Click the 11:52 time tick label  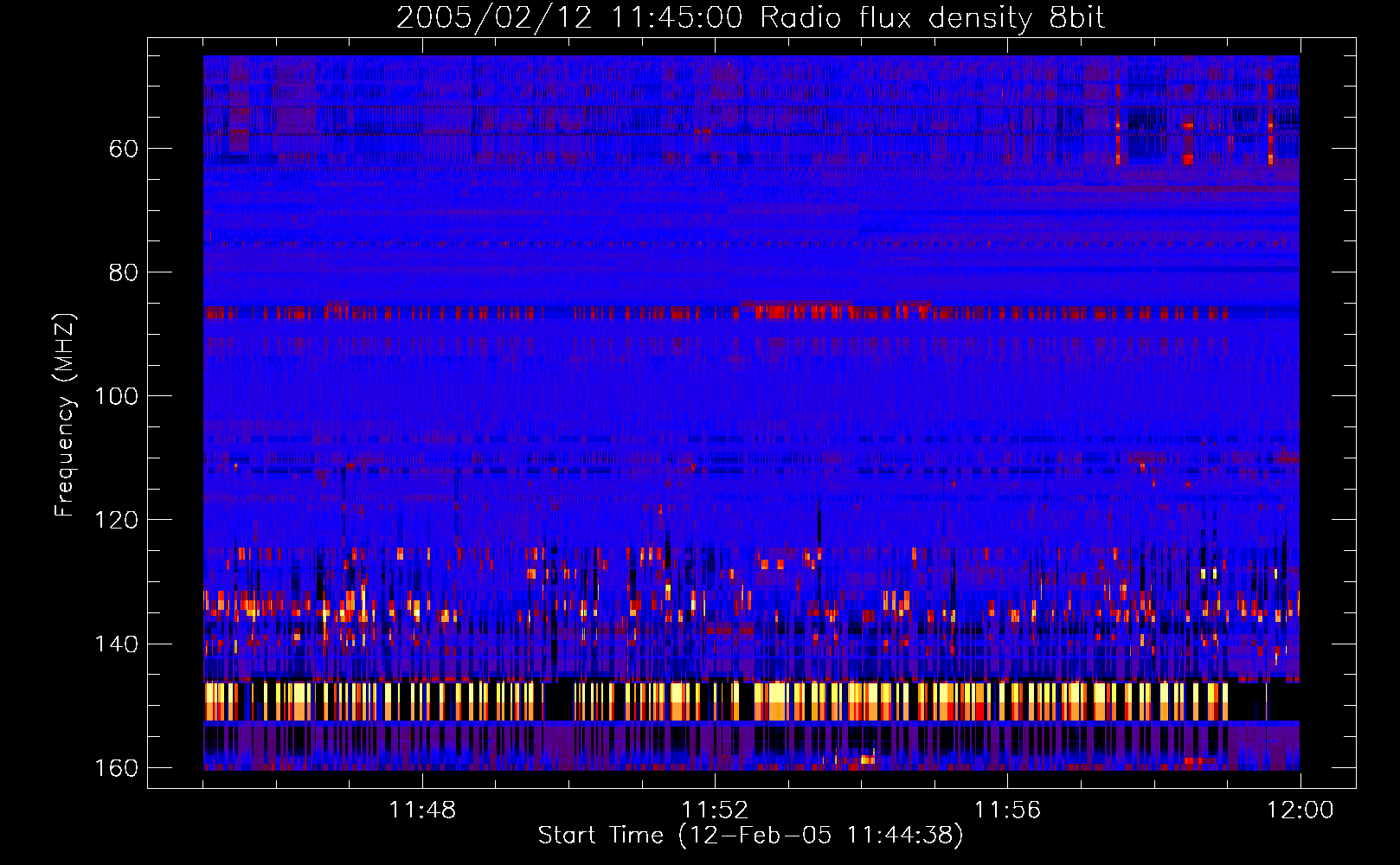click(x=715, y=811)
